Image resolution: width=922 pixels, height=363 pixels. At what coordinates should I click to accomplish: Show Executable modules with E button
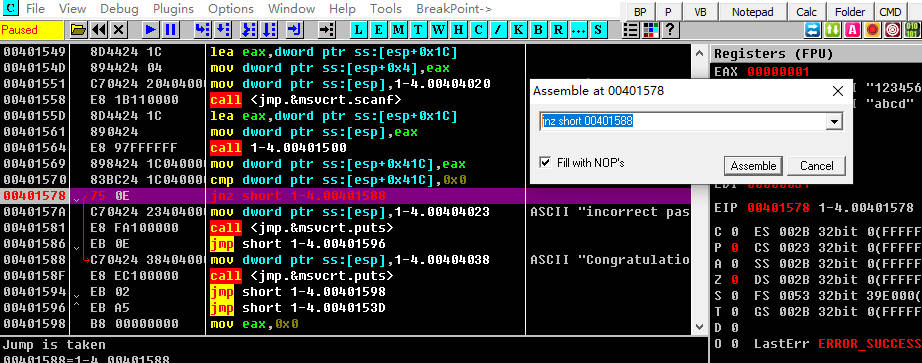(379, 29)
